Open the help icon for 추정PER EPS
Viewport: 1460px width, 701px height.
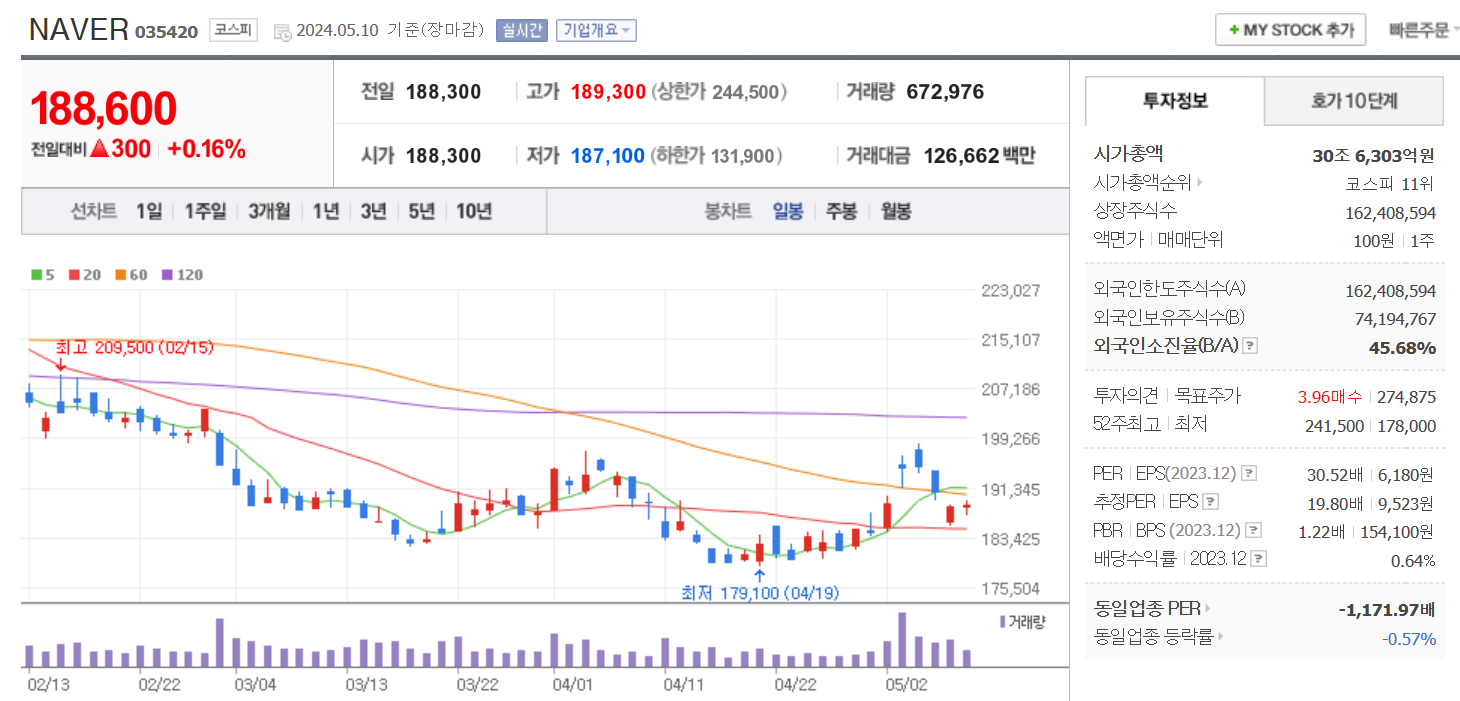[1211, 502]
